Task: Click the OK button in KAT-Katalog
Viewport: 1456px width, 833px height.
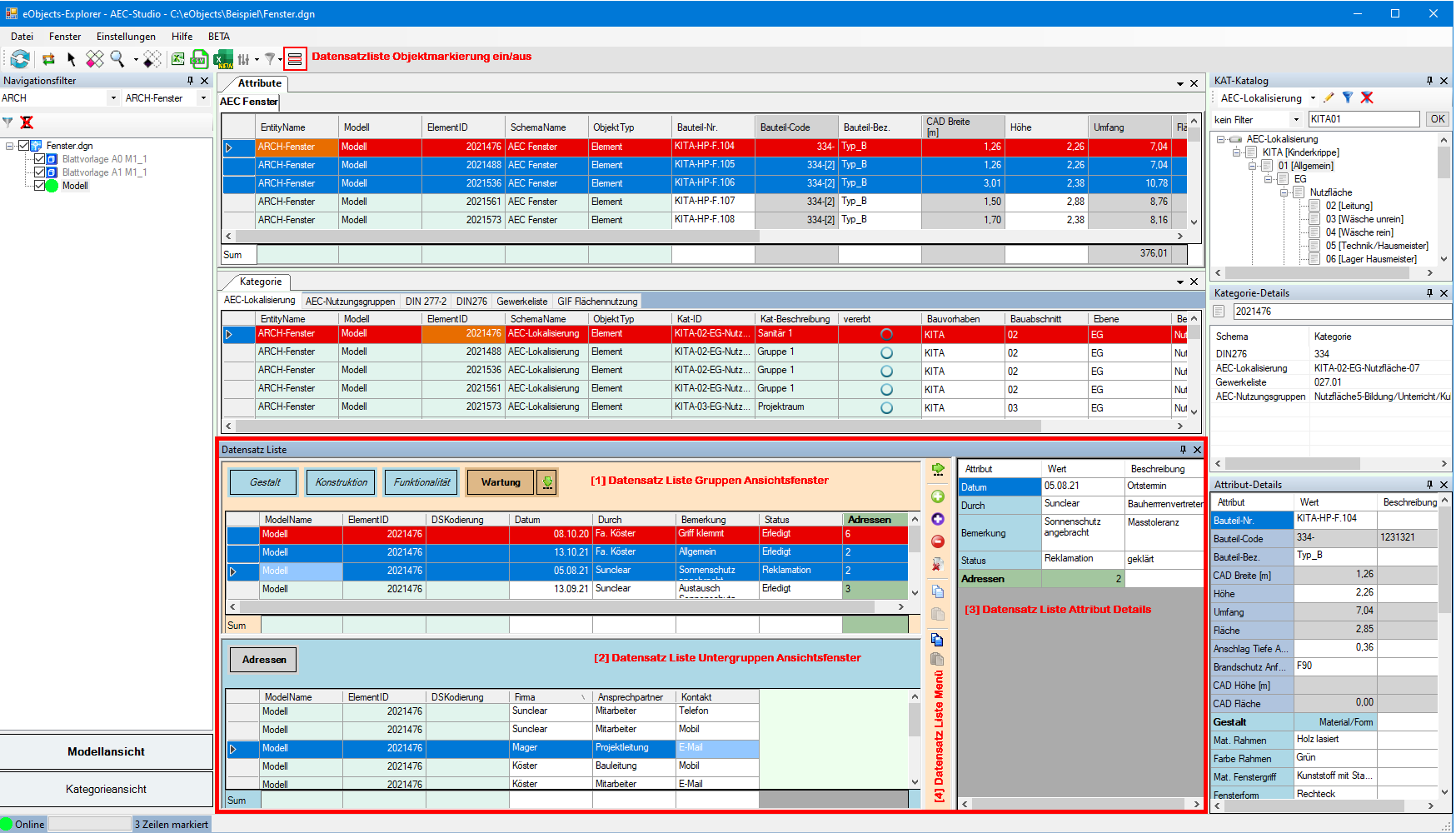Action: click(1438, 119)
